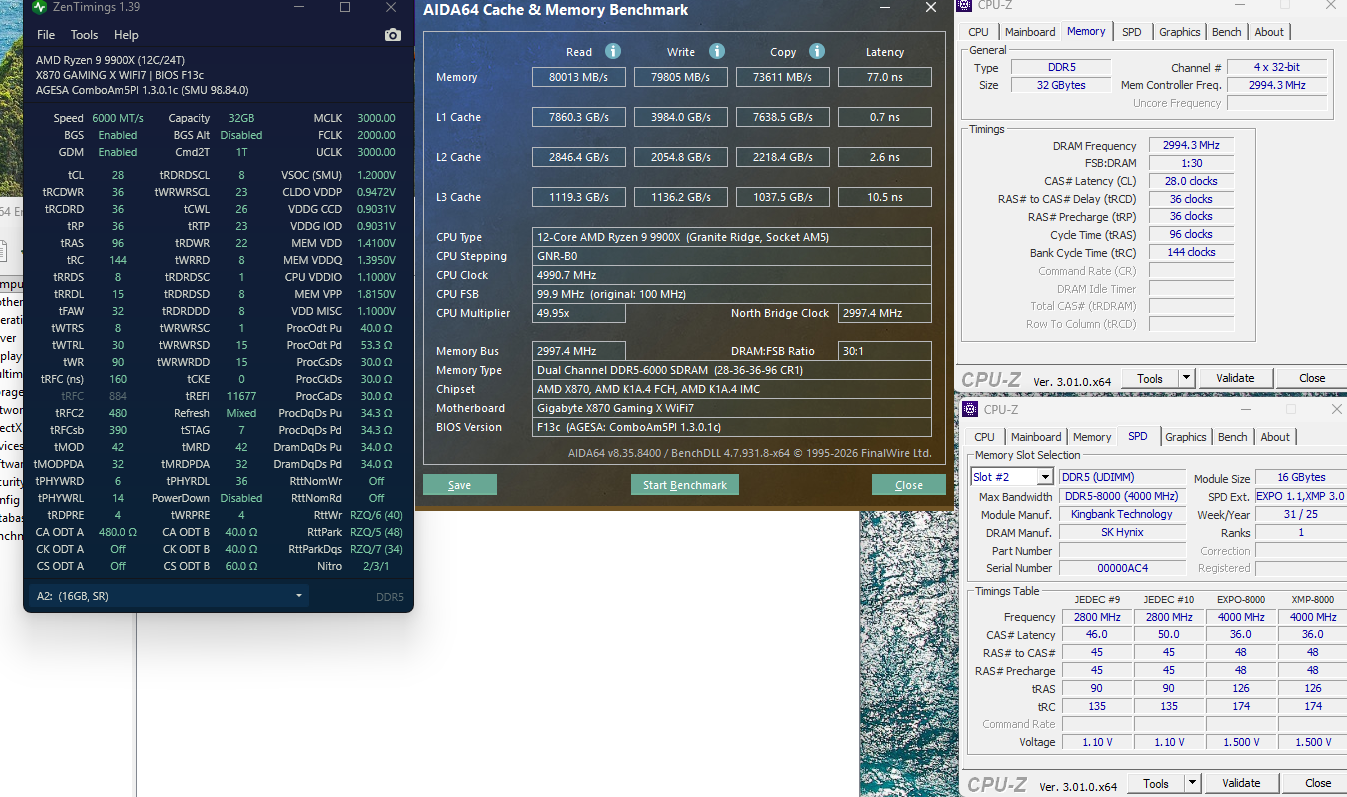Click the EXPO-8000 column header in Timings Table
The height and width of the screenshot is (797, 1347).
1241,599
